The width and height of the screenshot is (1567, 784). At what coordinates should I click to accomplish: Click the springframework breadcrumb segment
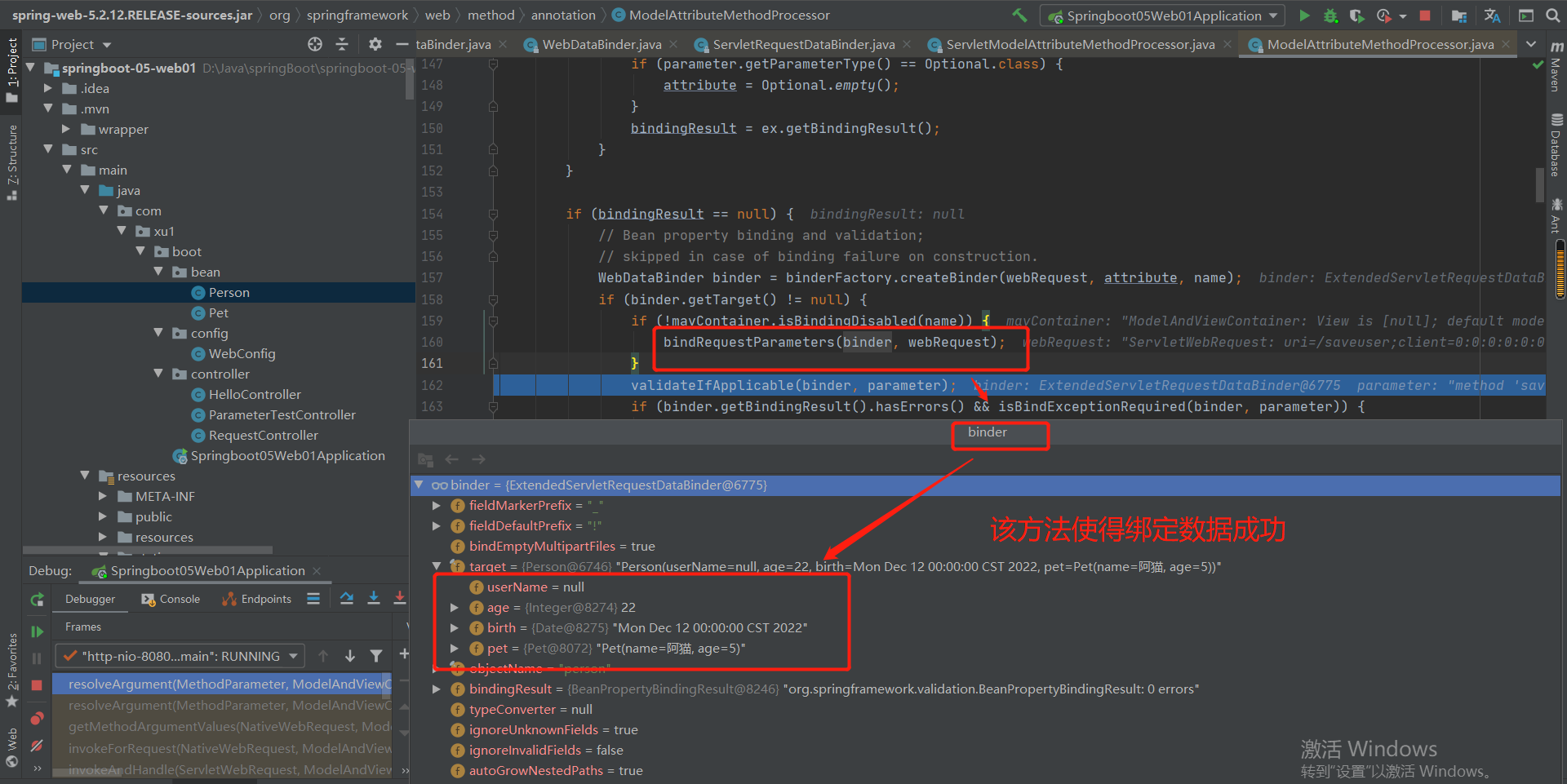coord(357,15)
